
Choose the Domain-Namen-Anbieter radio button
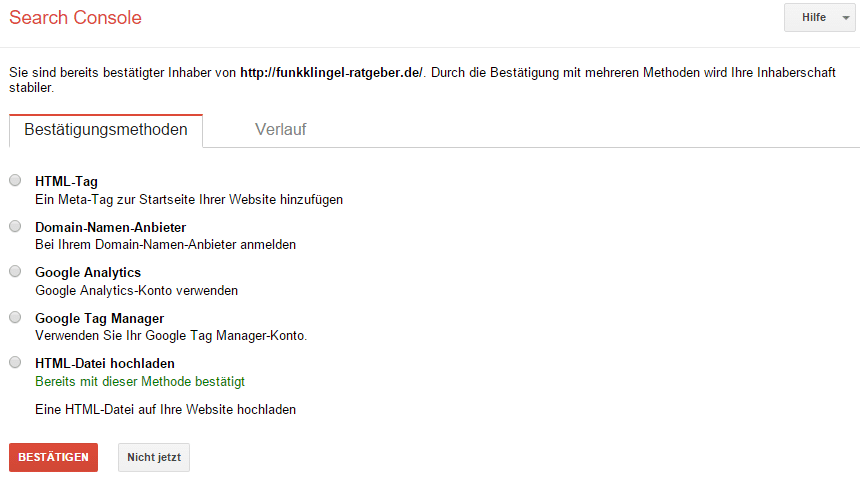(x=15, y=226)
